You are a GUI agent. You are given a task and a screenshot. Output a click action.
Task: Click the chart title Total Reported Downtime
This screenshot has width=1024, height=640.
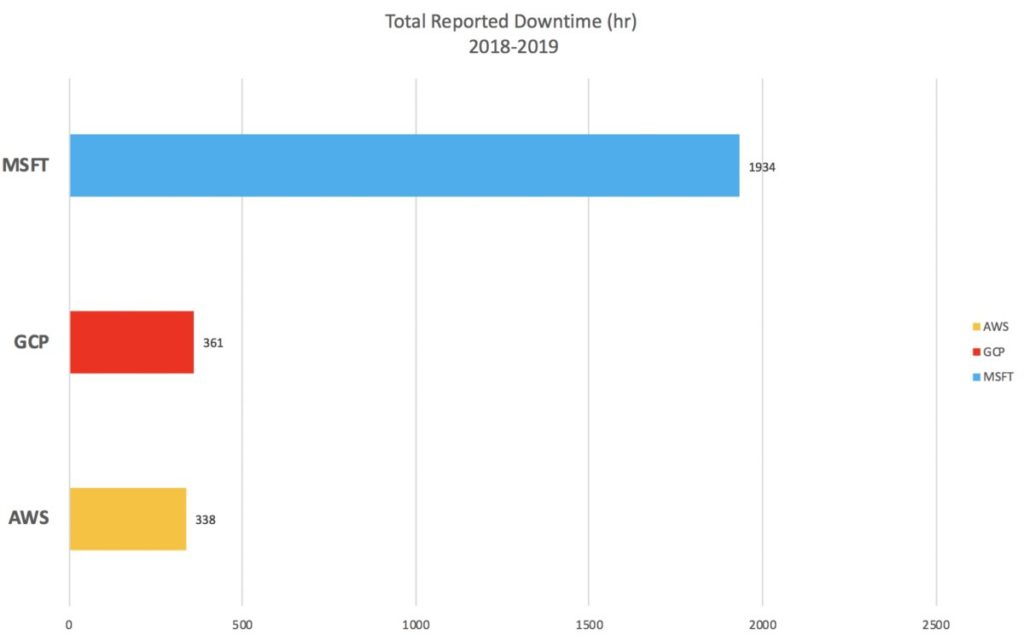[x=511, y=20]
